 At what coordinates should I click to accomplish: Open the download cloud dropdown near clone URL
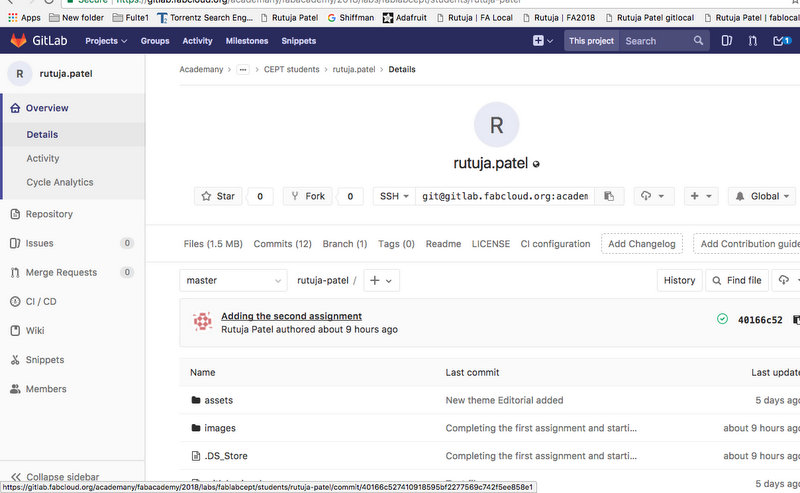(654, 196)
